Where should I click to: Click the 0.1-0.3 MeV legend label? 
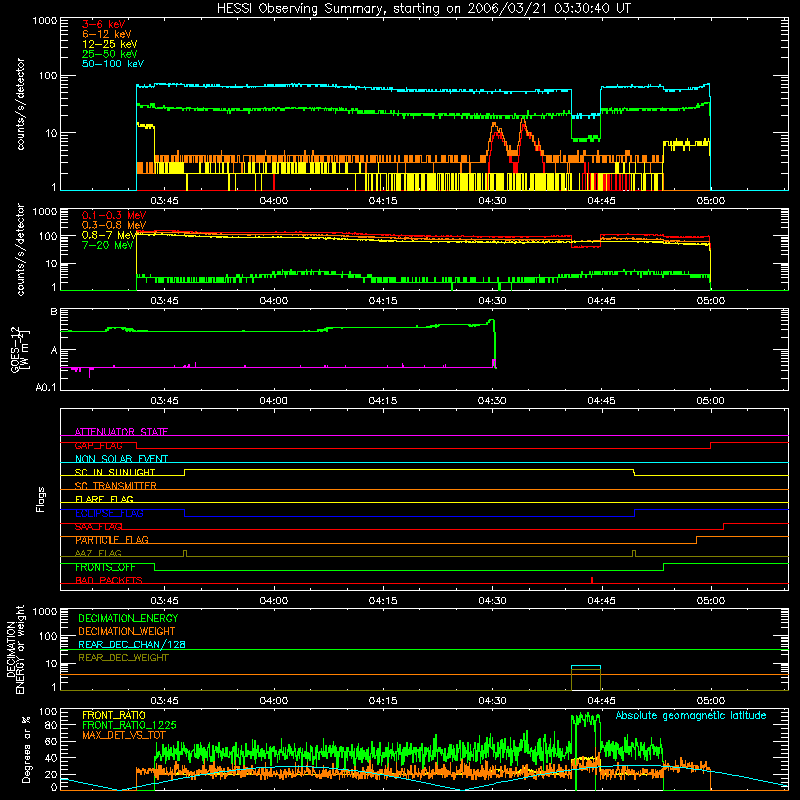pyautogui.click(x=114, y=215)
